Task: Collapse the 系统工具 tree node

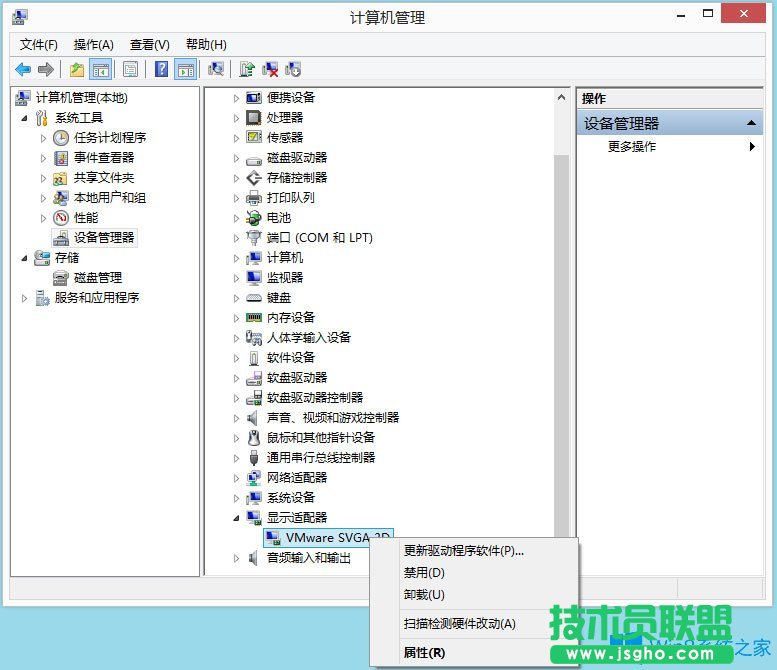Action: point(24,118)
